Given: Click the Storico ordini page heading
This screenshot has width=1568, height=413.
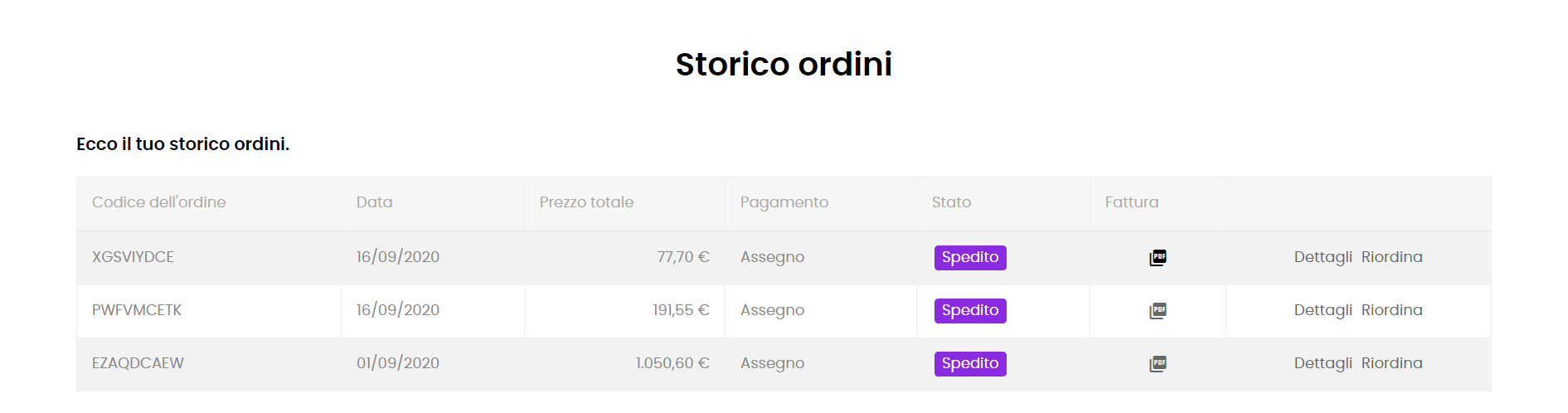Looking at the screenshot, I should pyautogui.click(x=784, y=64).
